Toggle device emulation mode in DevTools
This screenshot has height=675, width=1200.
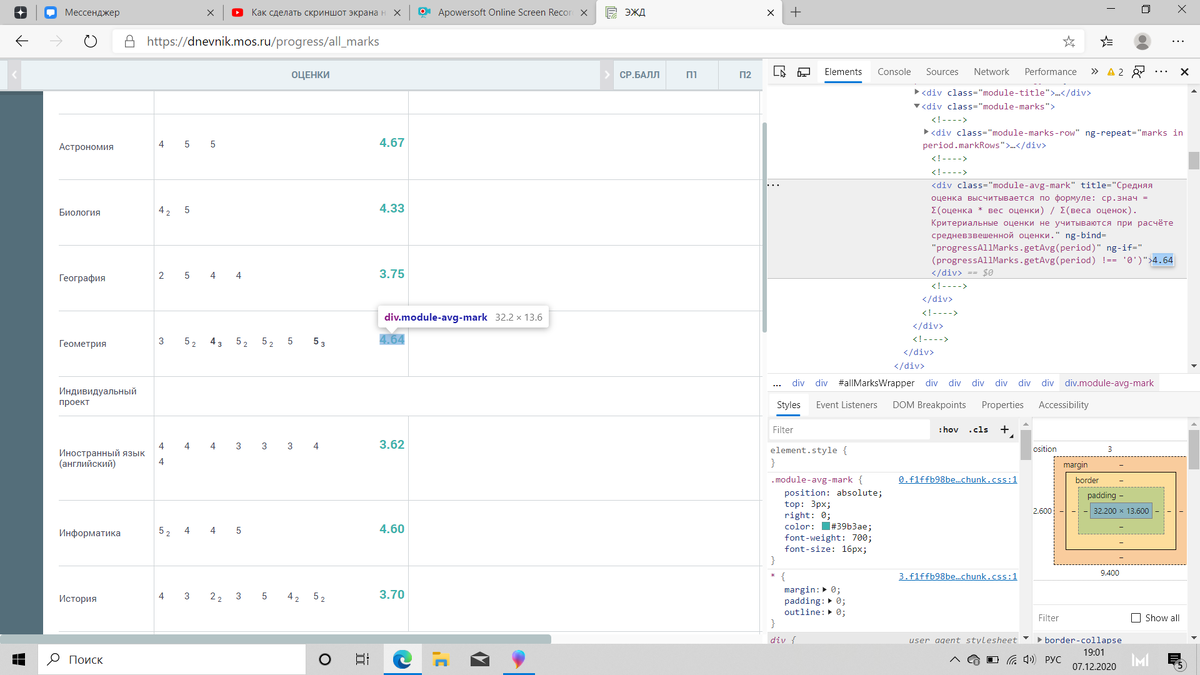point(803,72)
